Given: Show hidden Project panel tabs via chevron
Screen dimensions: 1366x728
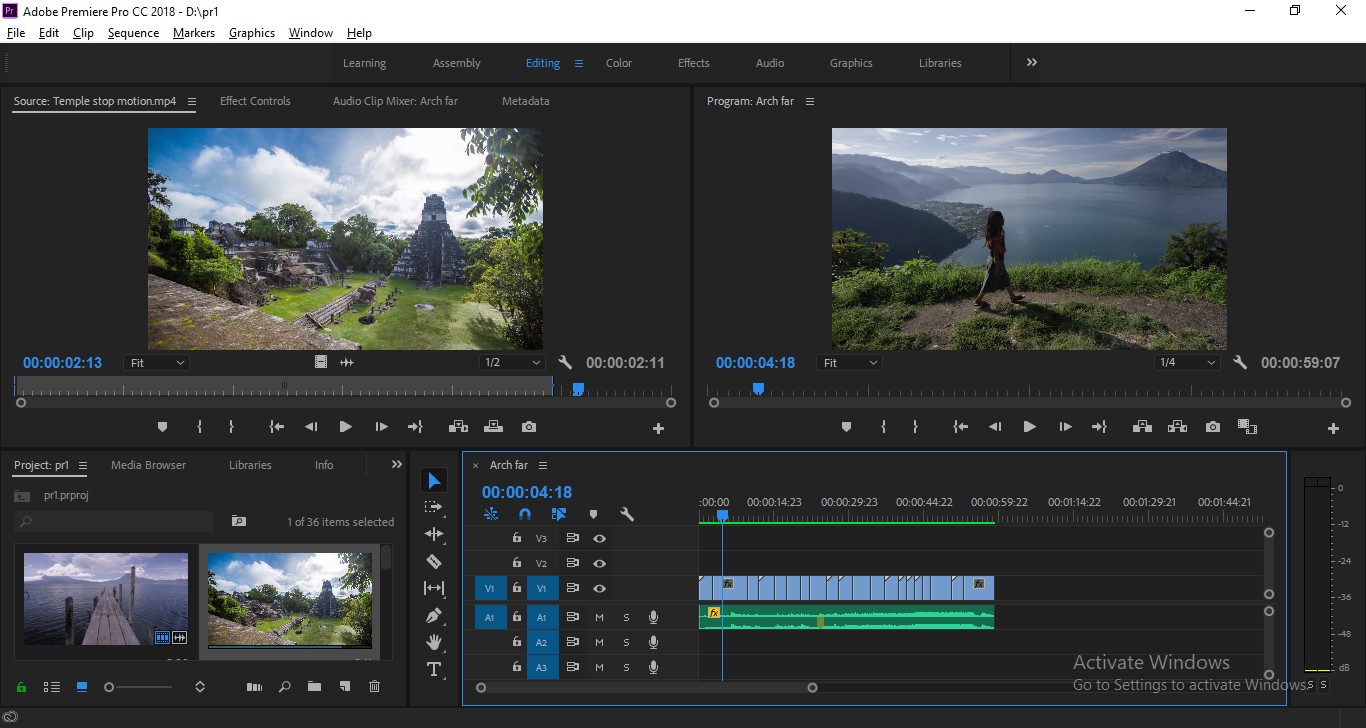Looking at the screenshot, I should (397, 465).
